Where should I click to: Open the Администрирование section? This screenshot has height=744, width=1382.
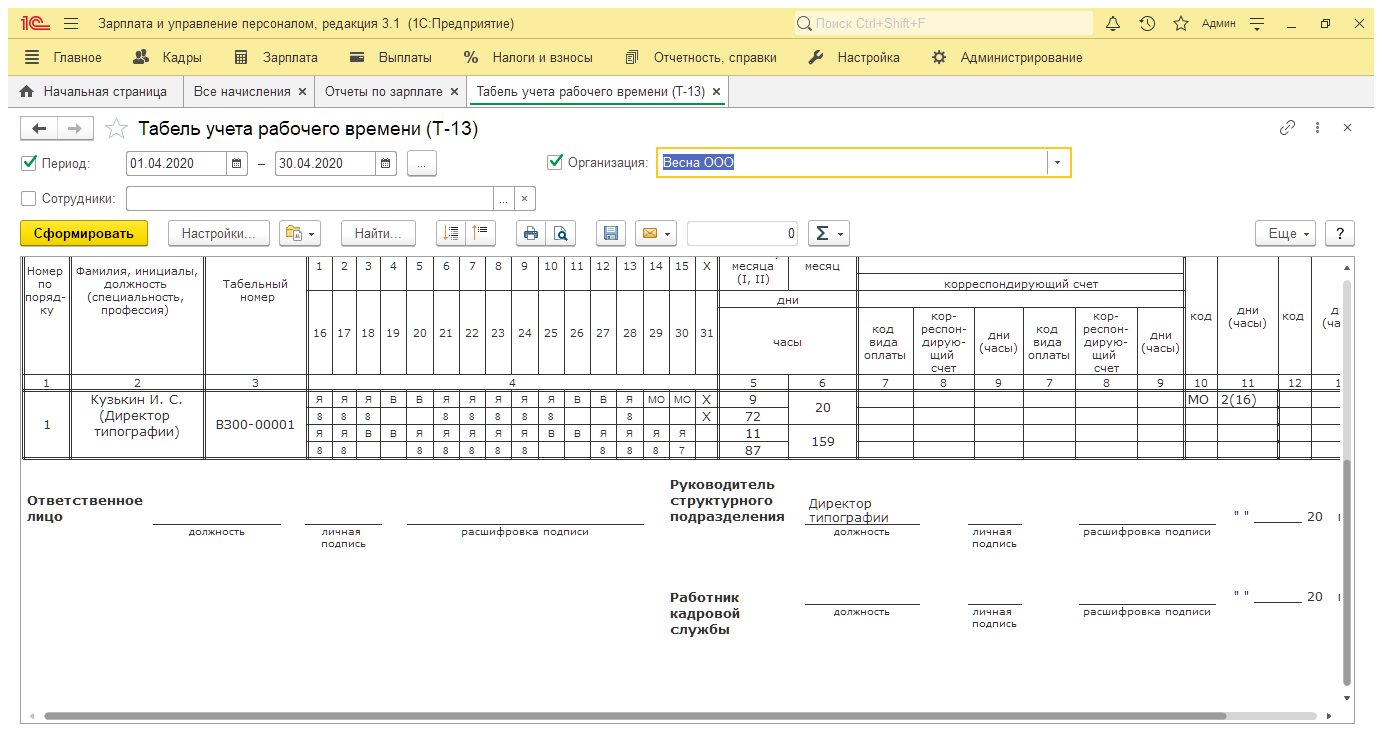(x=1006, y=58)
